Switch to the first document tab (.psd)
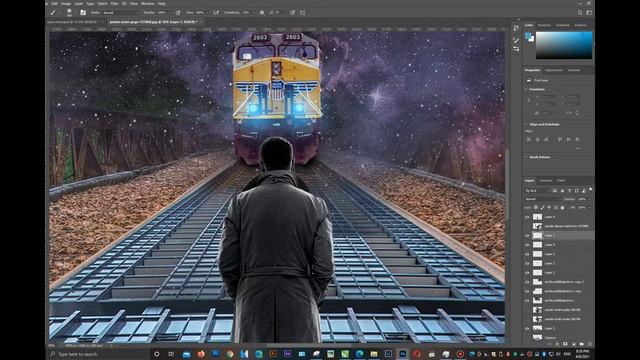Screen dimensions: 640x360 72,22
